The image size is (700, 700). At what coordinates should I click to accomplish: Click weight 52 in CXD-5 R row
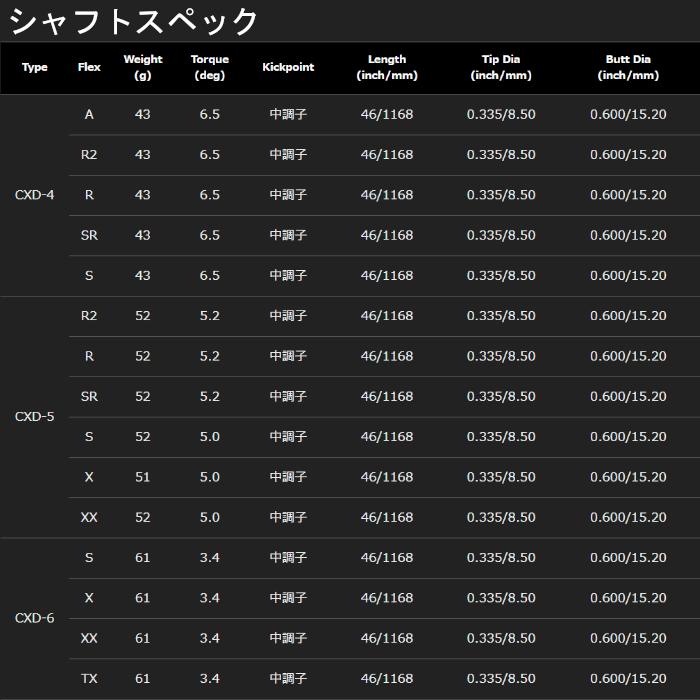(143, 356)
